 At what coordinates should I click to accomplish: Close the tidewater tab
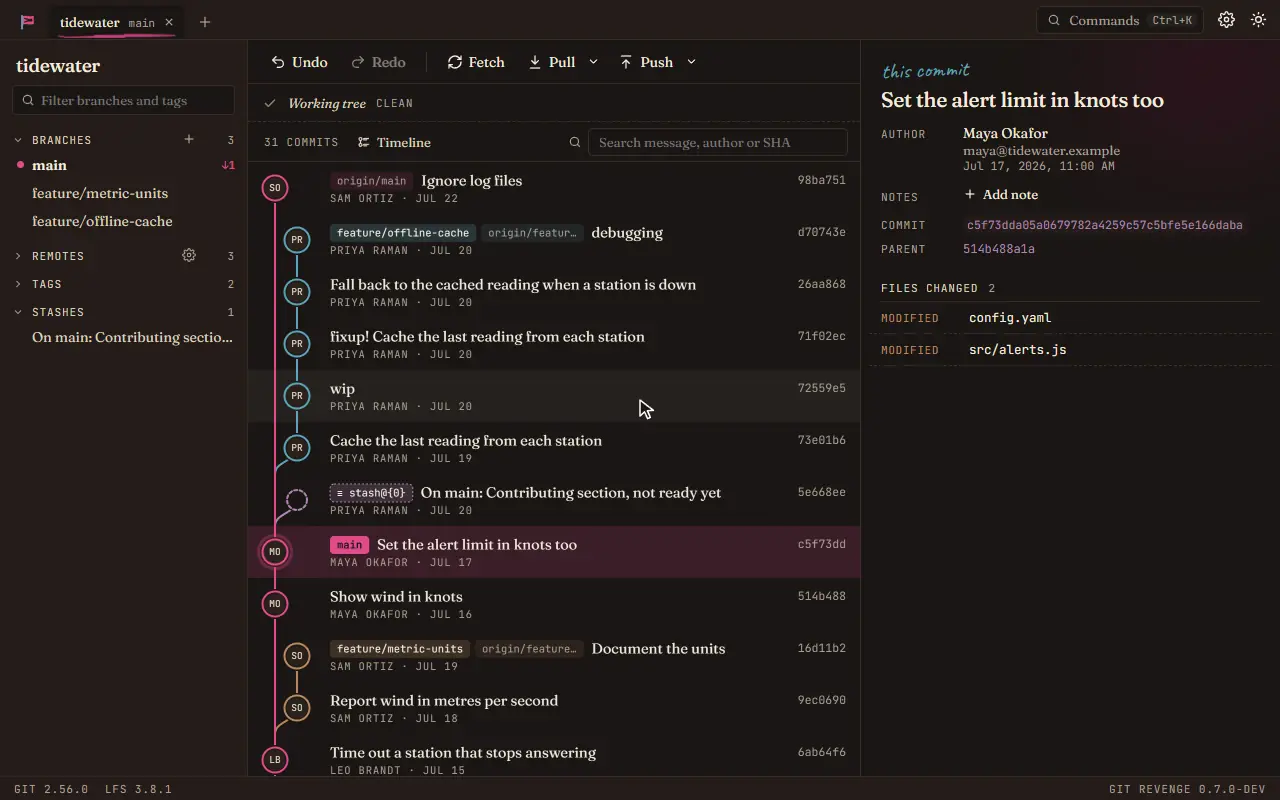coord(169,22)
